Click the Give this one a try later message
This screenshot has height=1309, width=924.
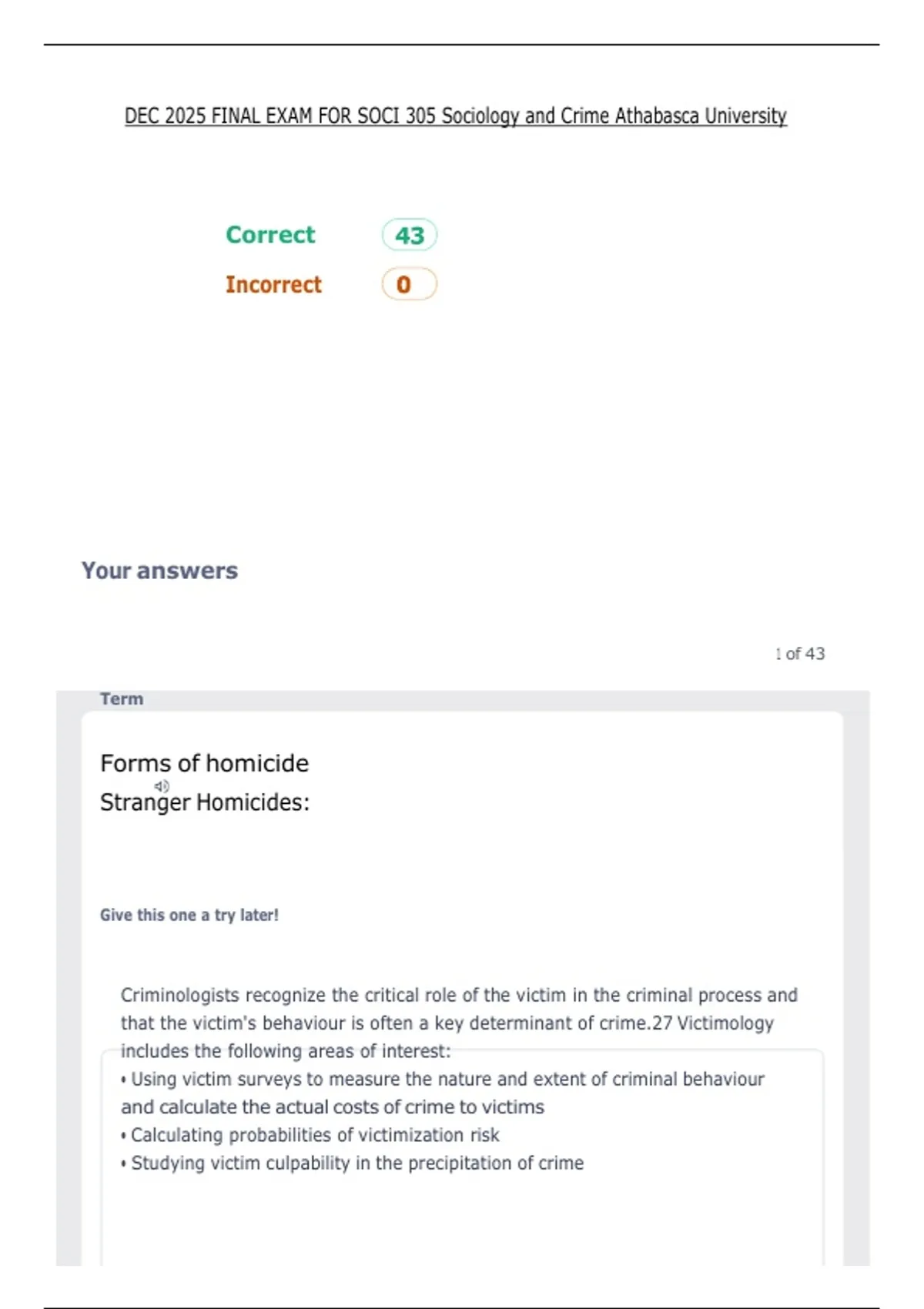tap(189, 915)
